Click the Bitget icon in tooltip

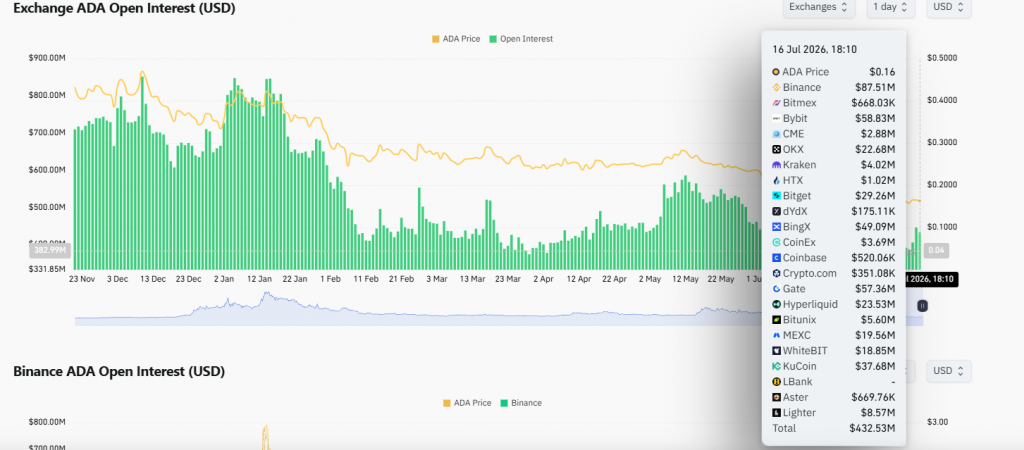(x=776, y=196)
